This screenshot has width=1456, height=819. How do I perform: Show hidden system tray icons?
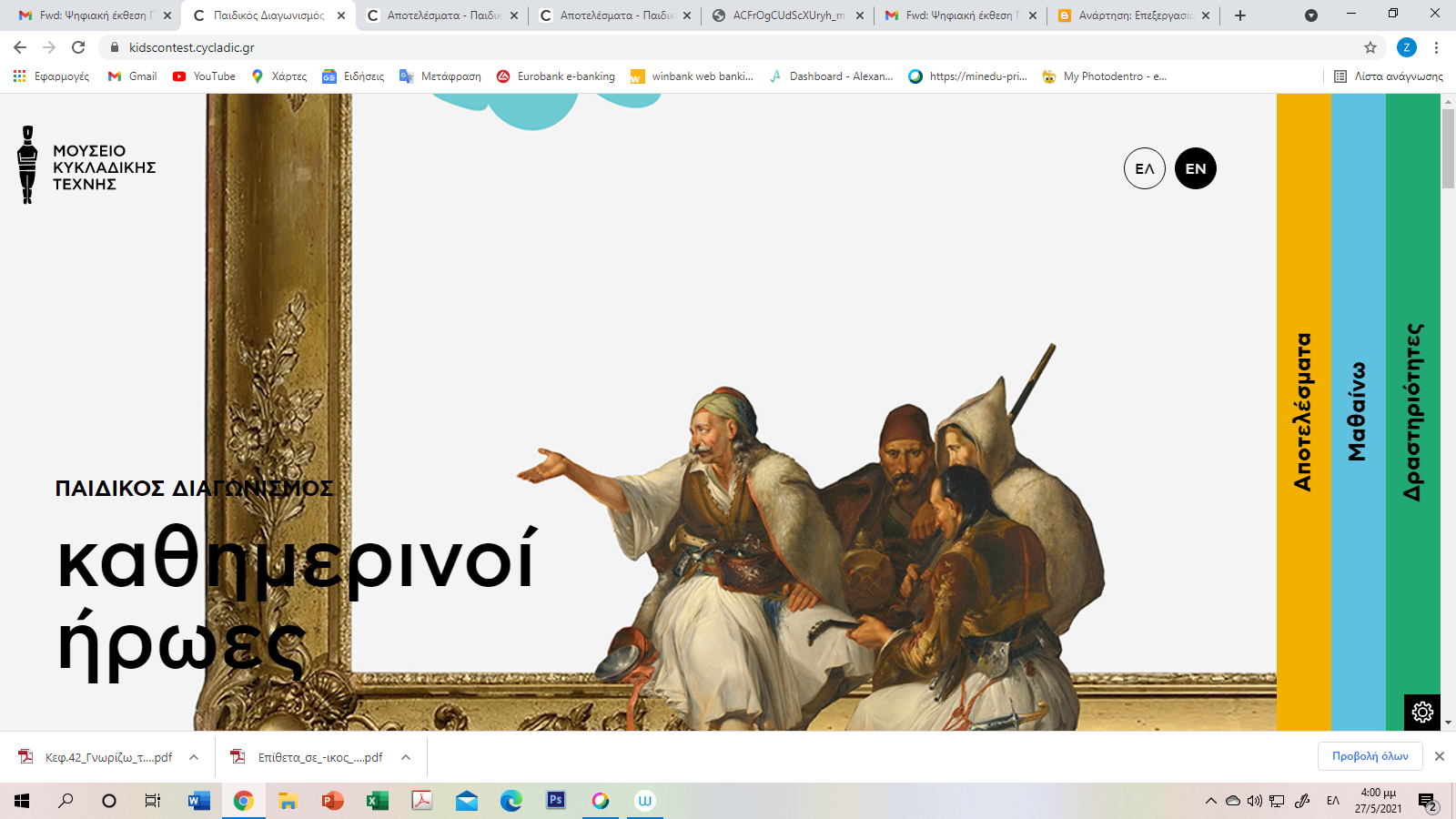[x=1210, y=801]
